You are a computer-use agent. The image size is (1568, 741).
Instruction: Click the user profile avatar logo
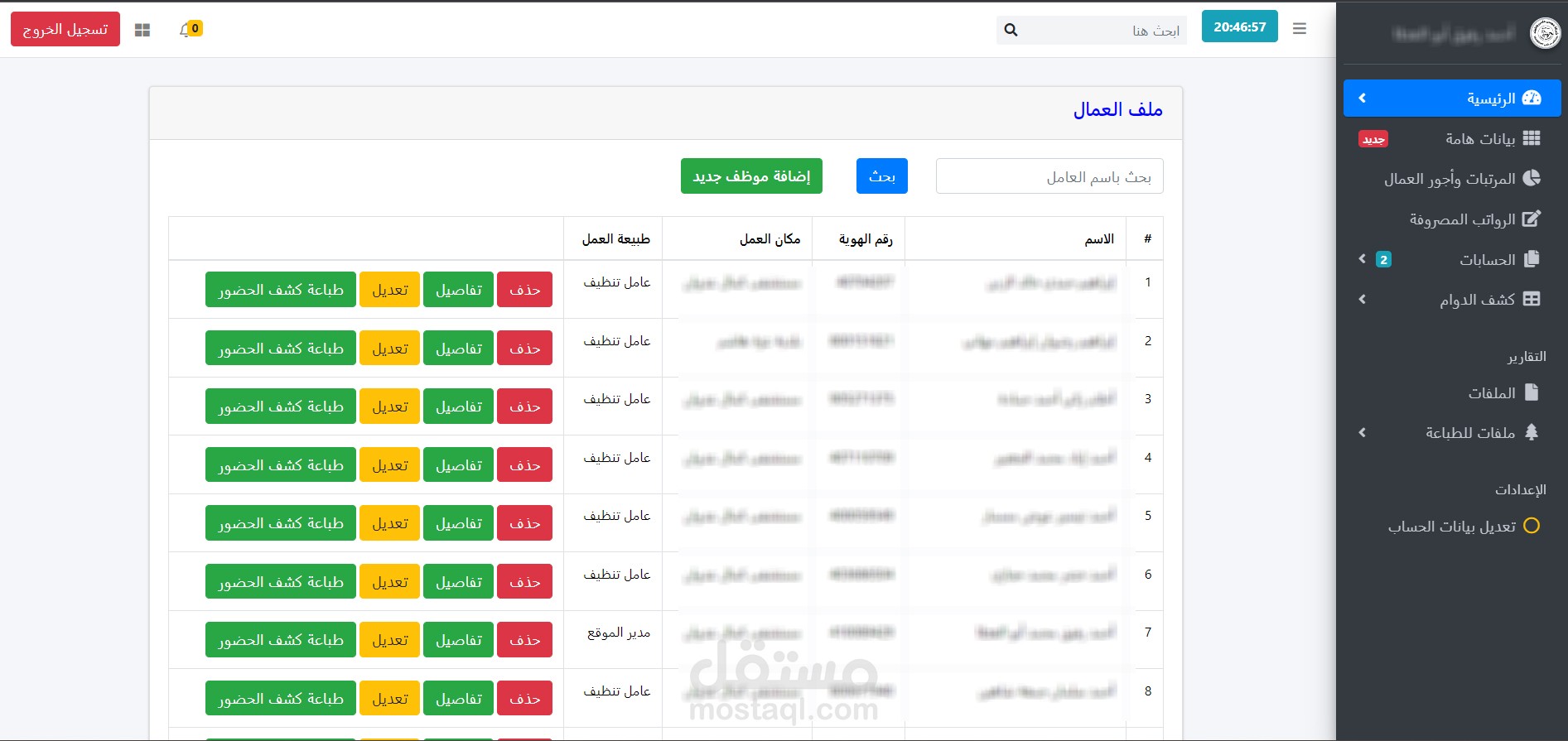coord(1545,34)
